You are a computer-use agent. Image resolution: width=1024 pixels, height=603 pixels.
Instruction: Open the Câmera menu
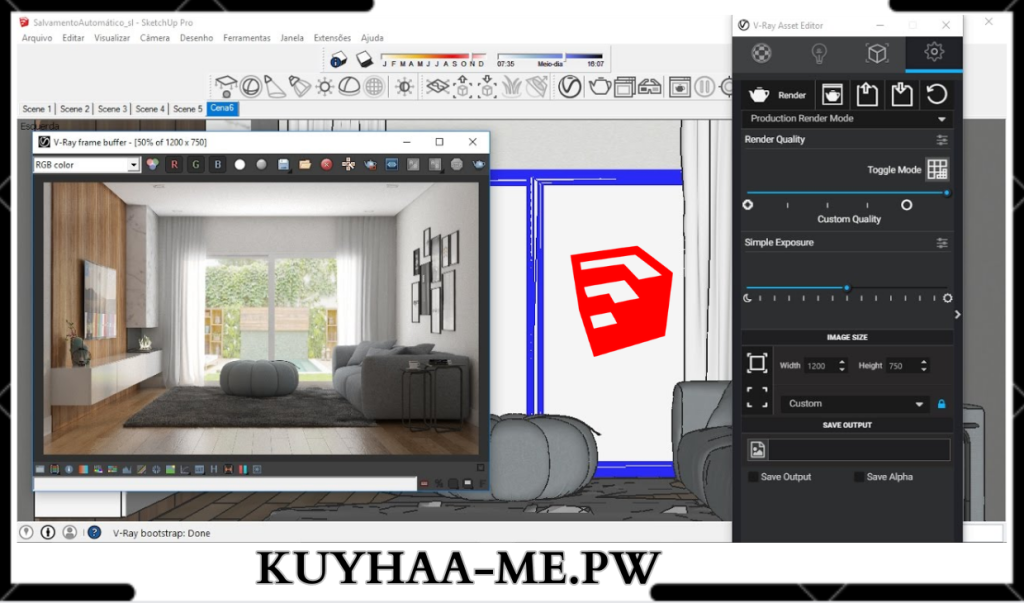coord(155,38)
